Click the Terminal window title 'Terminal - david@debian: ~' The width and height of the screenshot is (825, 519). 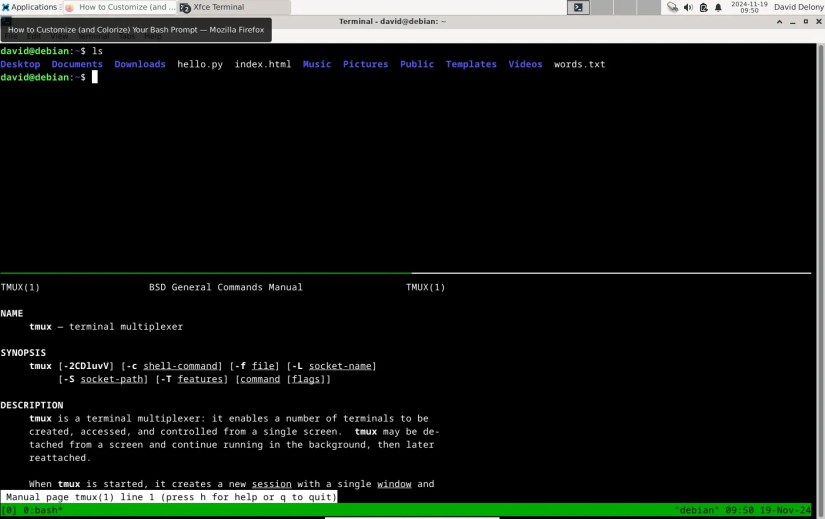coord(392,22)
